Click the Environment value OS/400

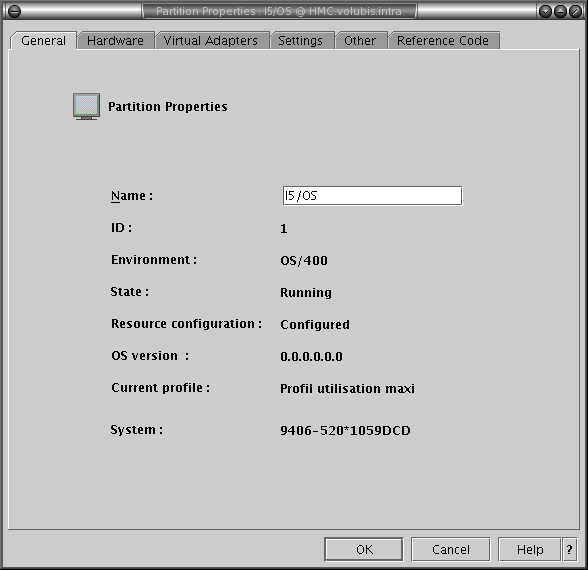click(304, 260)
